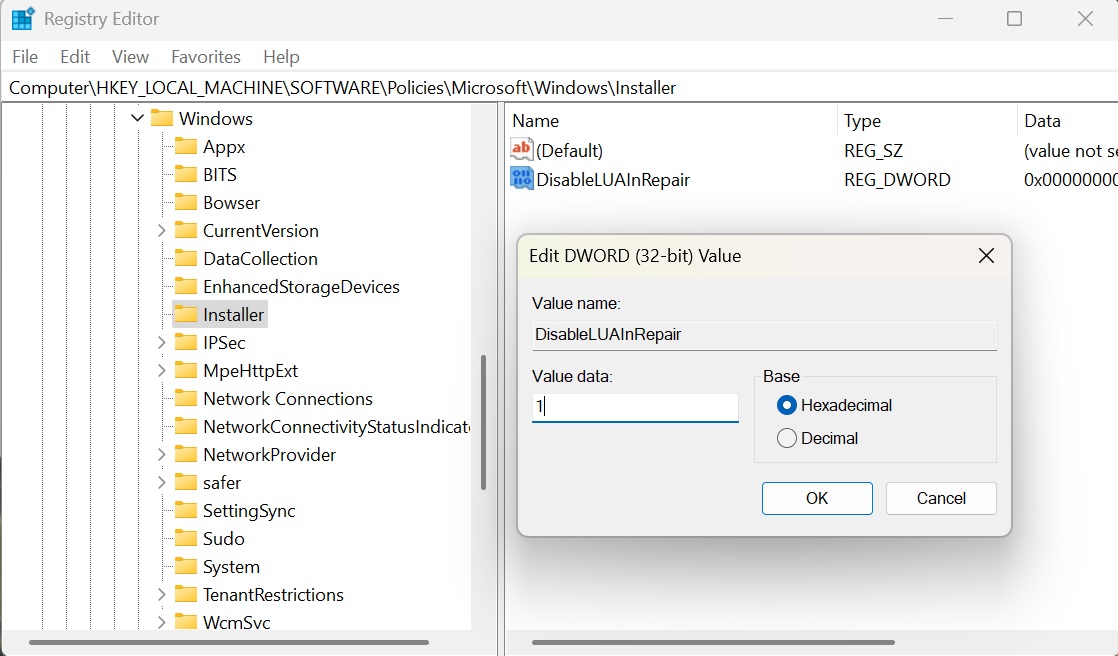This screenshot has width=1118, height=656.
Task: Open the Favorites menu
Action: coord(206,56)
